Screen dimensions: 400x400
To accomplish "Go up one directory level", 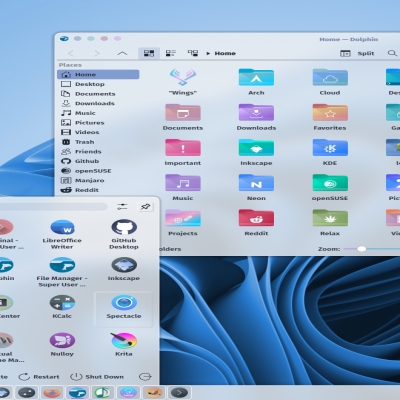I will 122,53.
